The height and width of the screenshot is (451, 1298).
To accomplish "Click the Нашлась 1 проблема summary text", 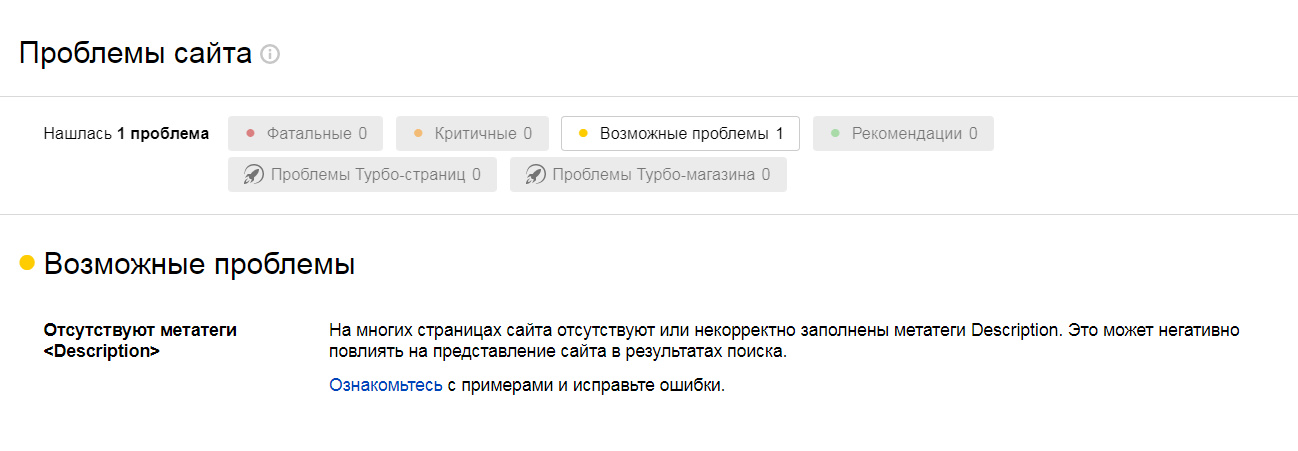I will point(126,133).
